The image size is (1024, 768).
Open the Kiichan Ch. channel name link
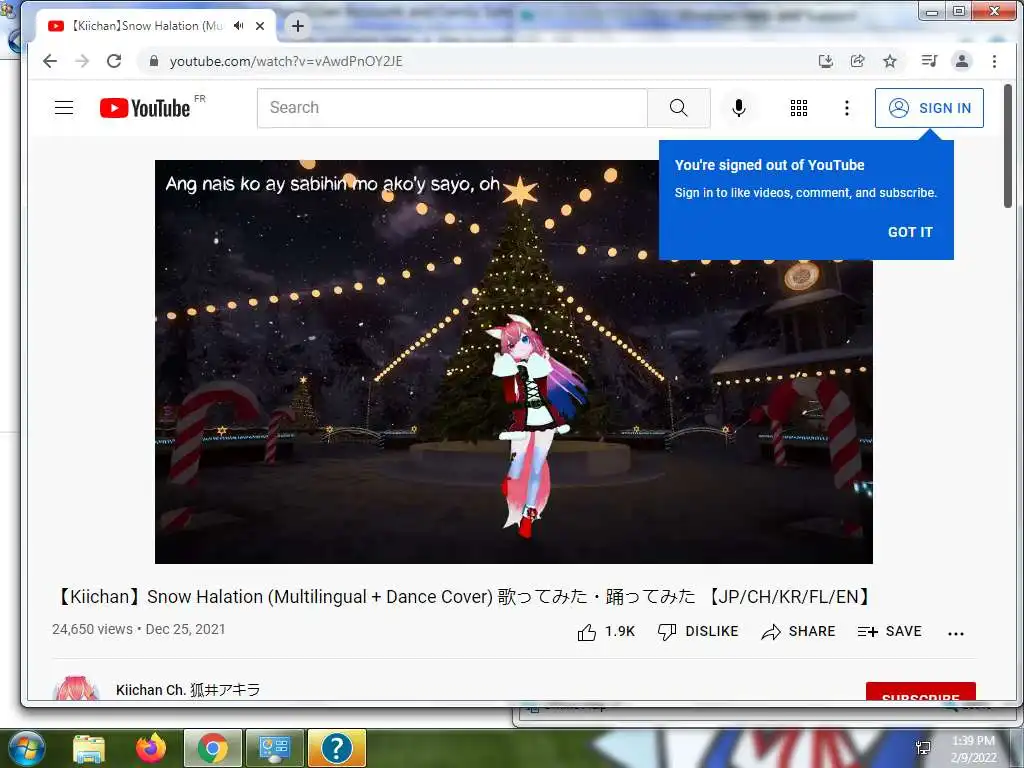188,690
